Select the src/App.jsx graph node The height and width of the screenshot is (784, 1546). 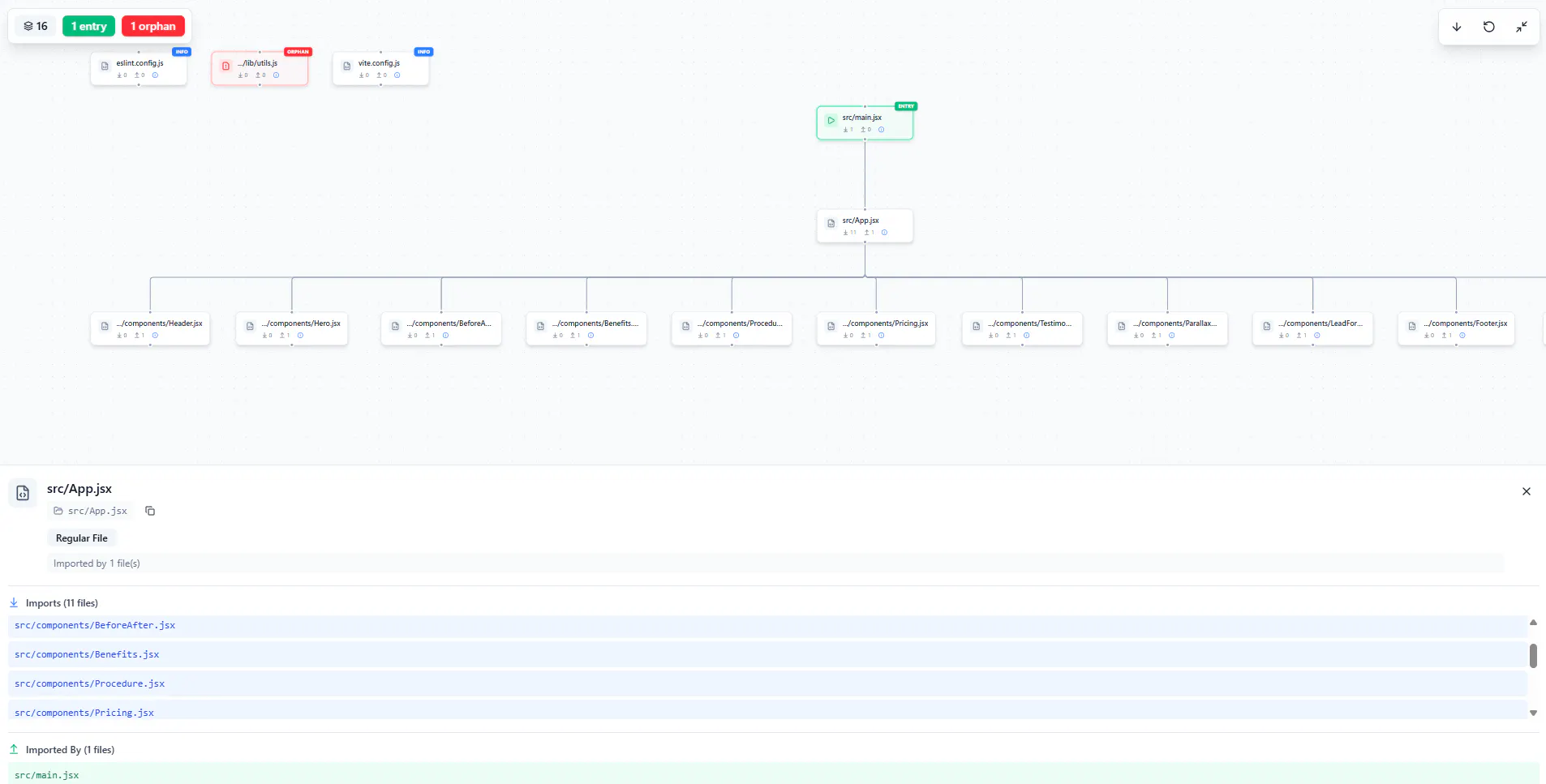pyautogui.click(x=865, y=225)
